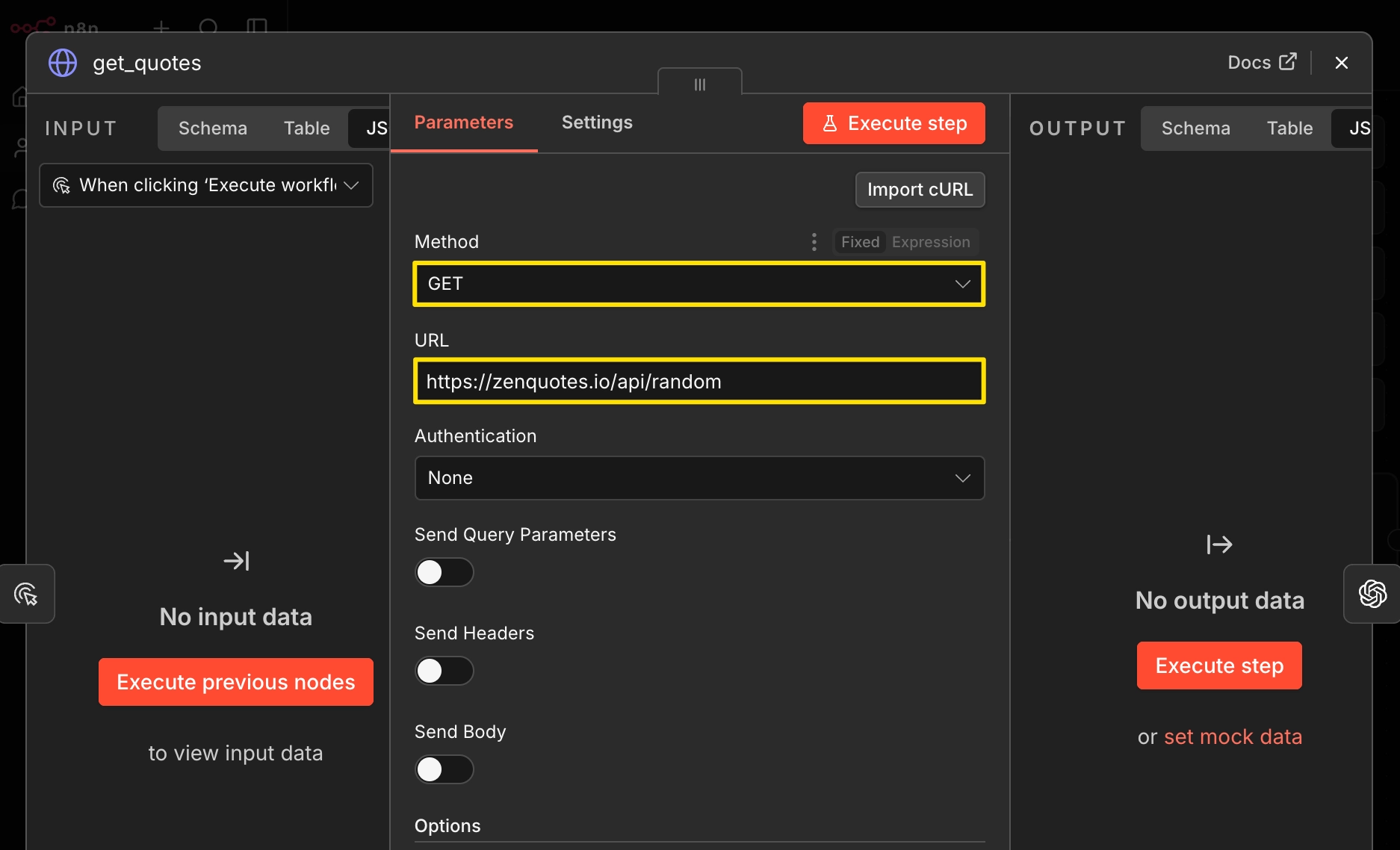The width and height of the screenshot is (1400, 850).
Task: Click the top Execute step button
Action: (x=894, y=123)
